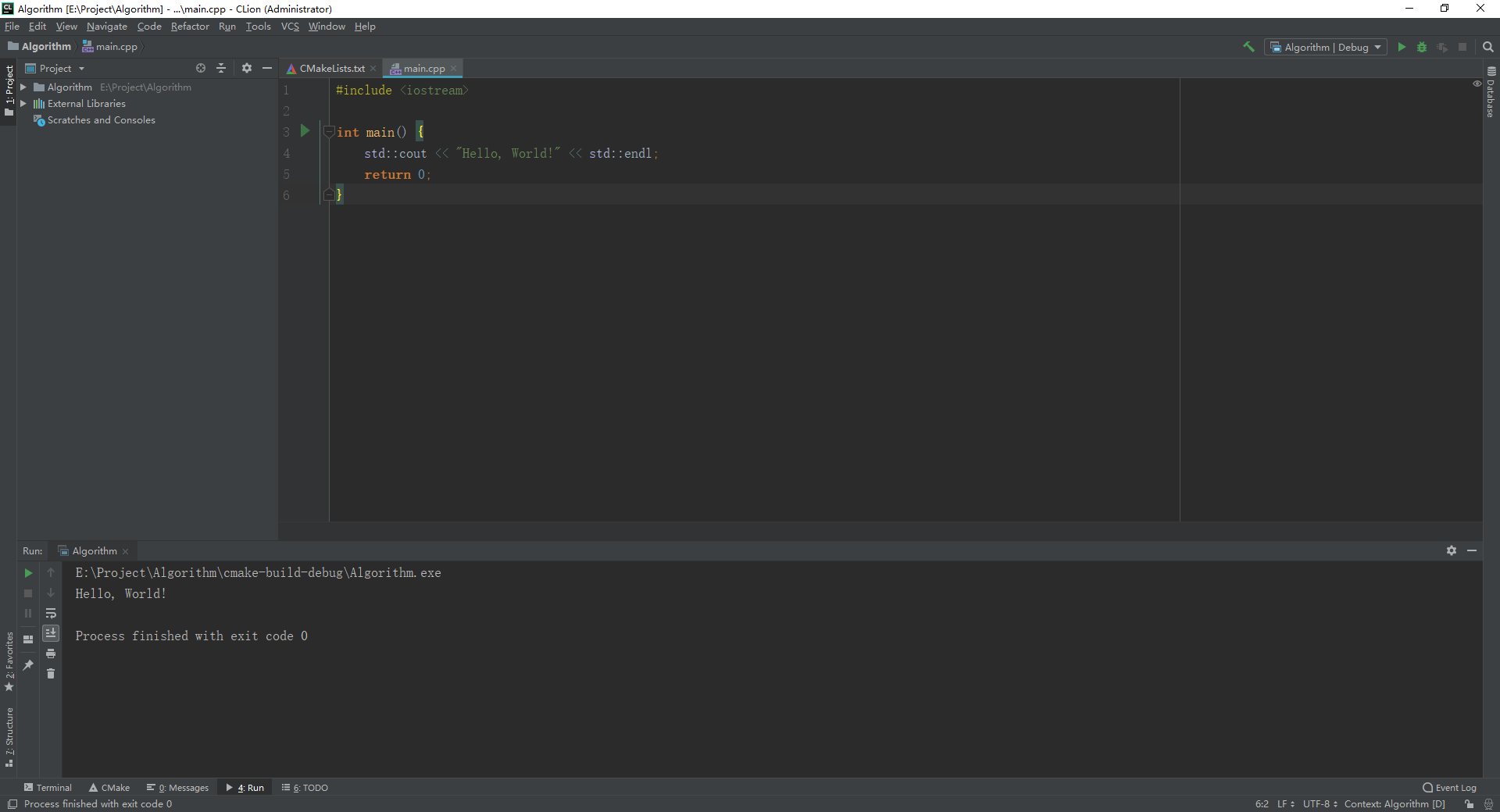This screenshot has width=1500, height=812.
Task: Click the Build hammer icon
Action: click(x=1248, y=47)
